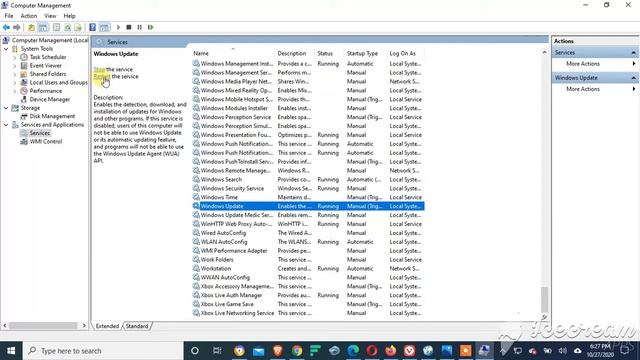The image size is (640, 360).
Task: Collapse the Services and Applications node
Action: coord(6,125)
